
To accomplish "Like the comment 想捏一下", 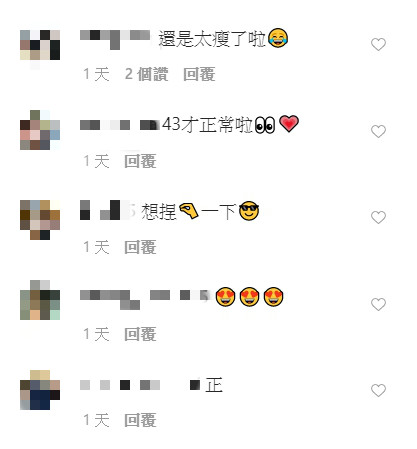I will [x=378, y=217].
